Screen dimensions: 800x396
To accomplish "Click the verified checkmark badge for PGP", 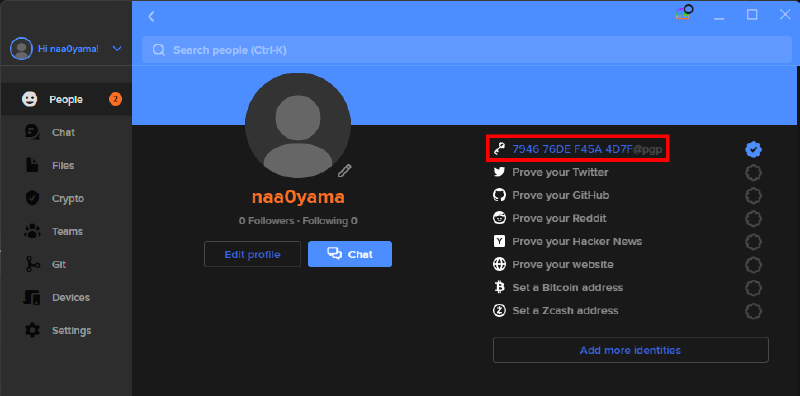I will (x=754, y=150).
